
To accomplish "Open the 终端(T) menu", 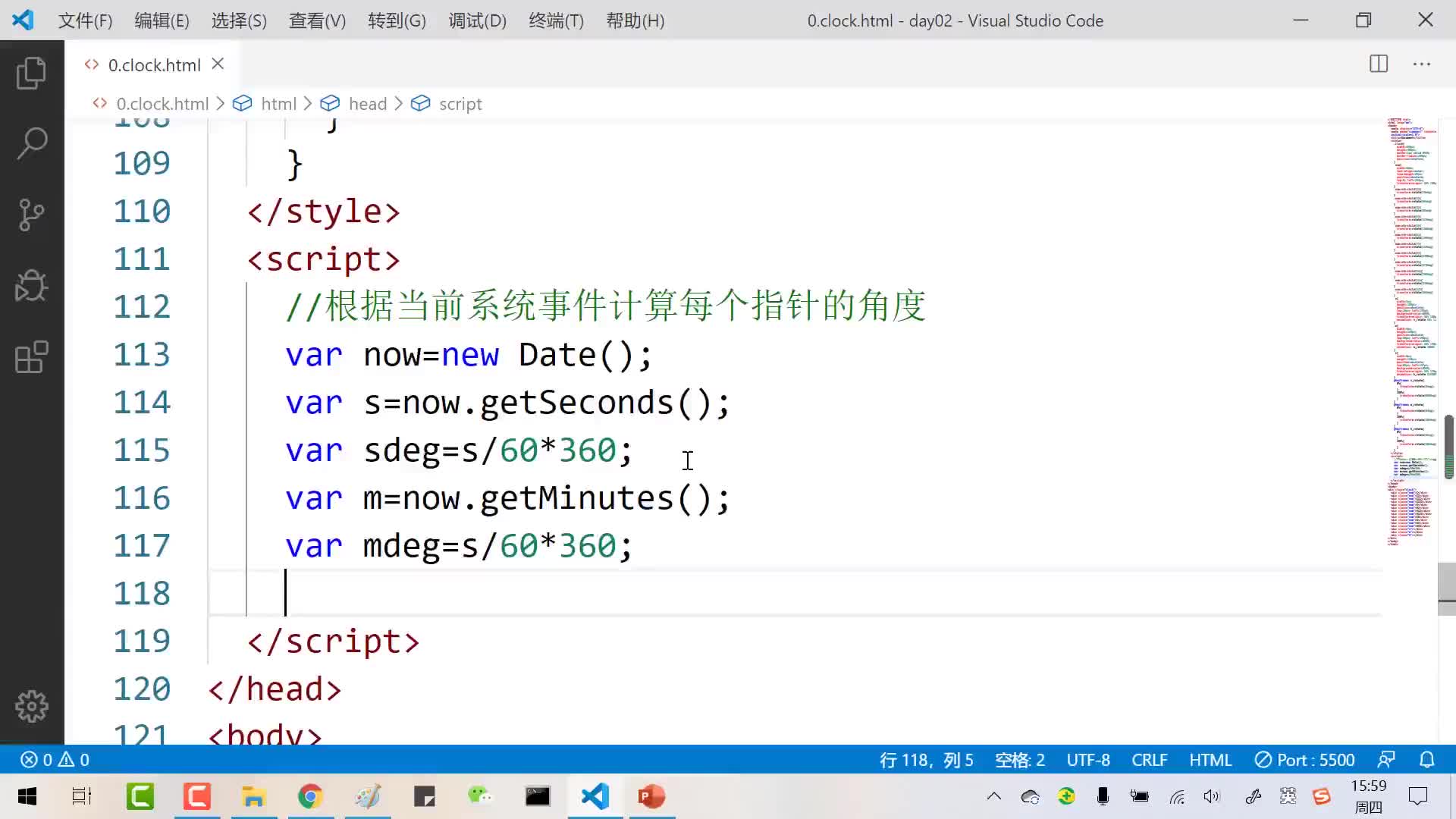I will (556, 20).
